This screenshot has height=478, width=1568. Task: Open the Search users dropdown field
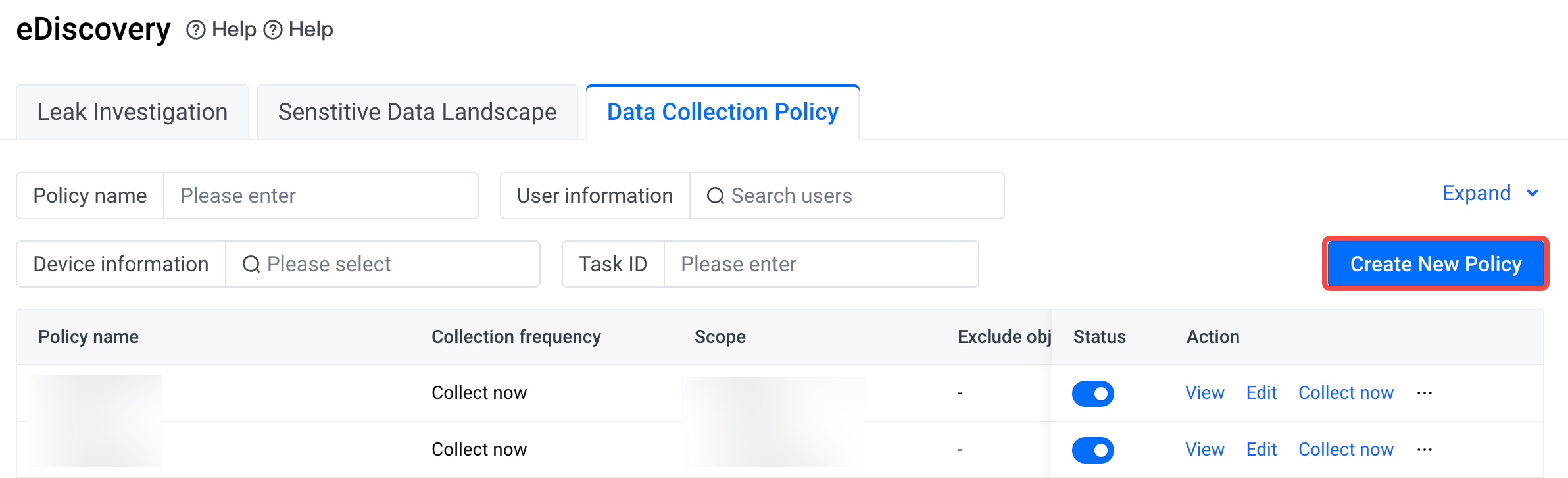(847, 196)
